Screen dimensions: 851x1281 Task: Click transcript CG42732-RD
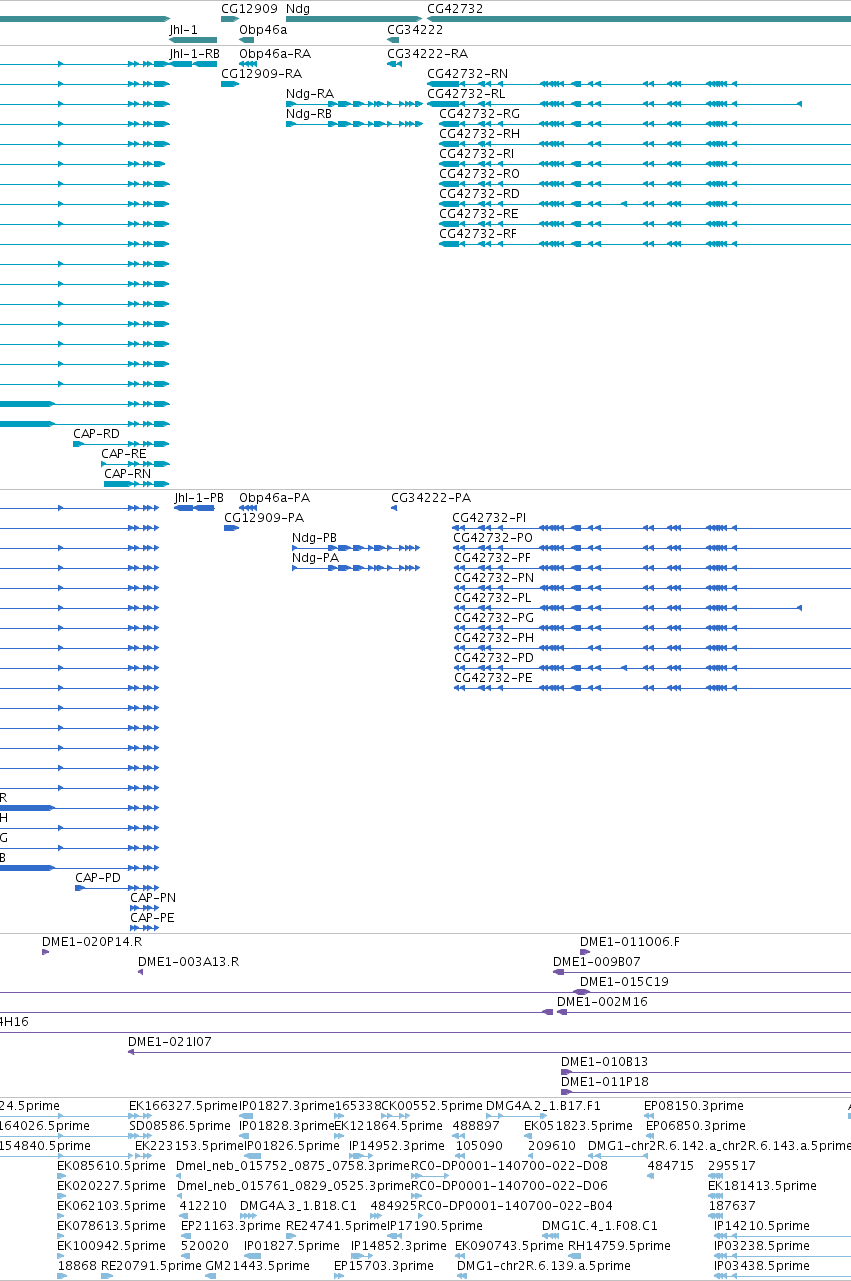(x=480, y=194)
